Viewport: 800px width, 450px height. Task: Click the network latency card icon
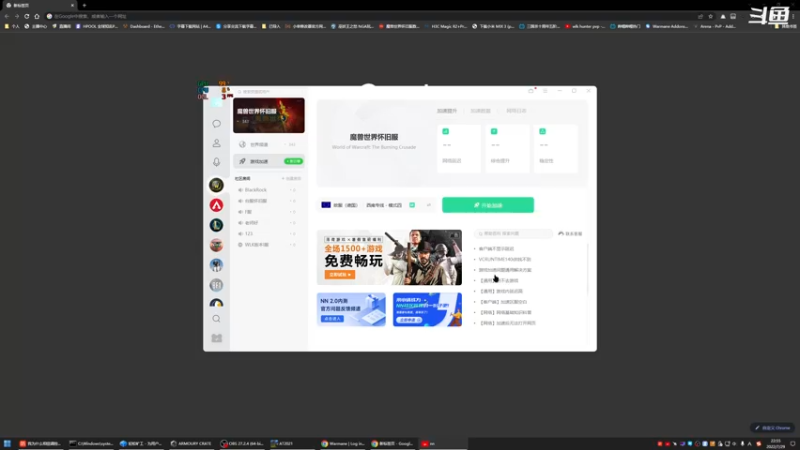(445, 131)
